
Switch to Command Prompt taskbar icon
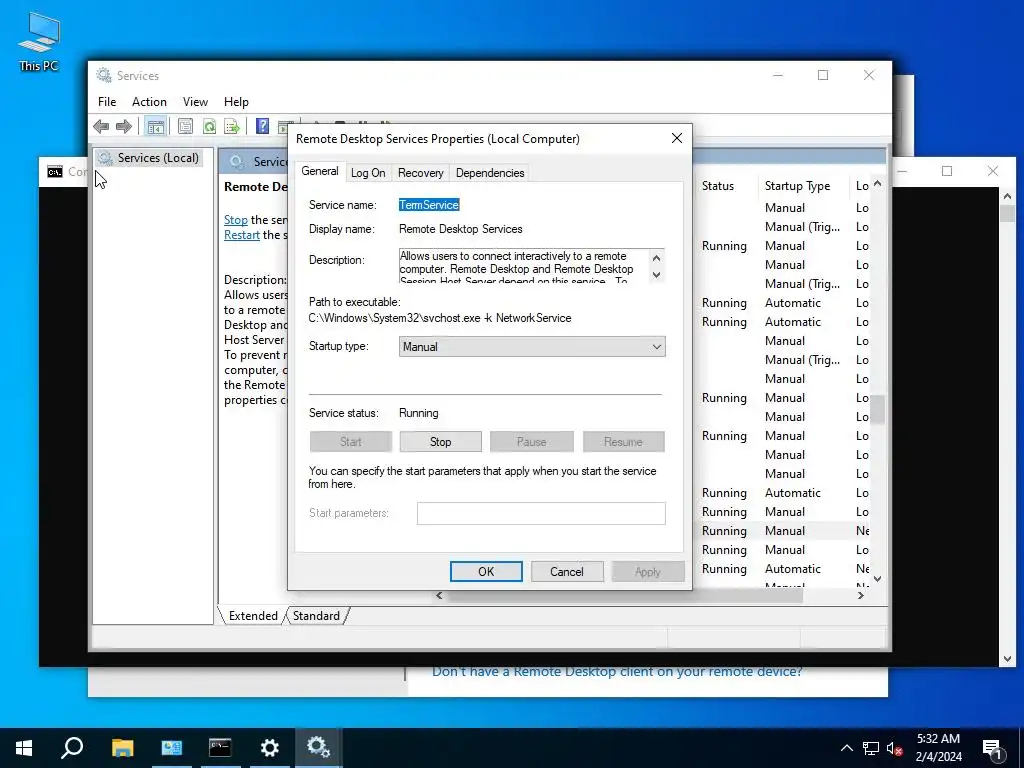220,747
